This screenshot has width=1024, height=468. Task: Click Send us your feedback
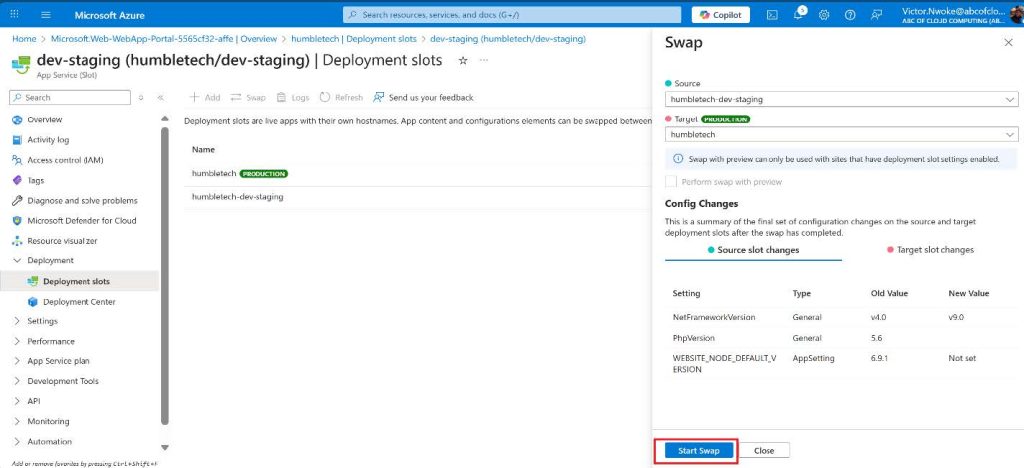pos(423,97)
